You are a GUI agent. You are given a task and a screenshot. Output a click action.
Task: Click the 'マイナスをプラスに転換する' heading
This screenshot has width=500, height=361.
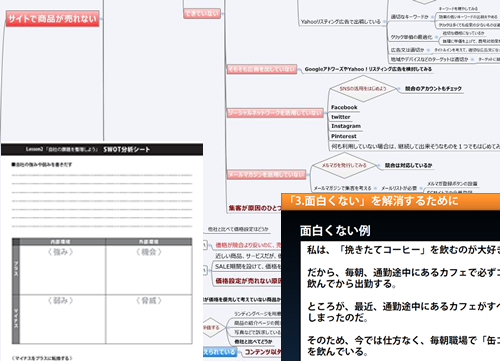[x=42, y=358]
